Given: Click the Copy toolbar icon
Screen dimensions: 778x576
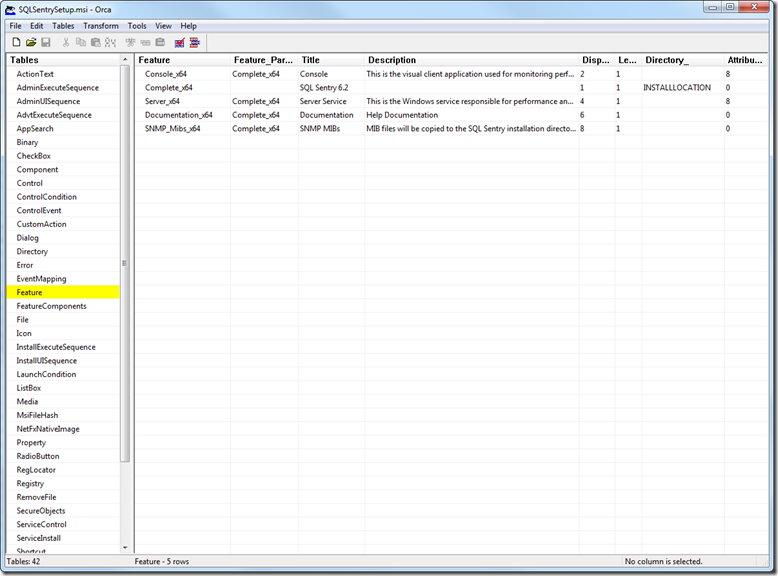Looking at the screenshot, I should [x=81, y=43].
